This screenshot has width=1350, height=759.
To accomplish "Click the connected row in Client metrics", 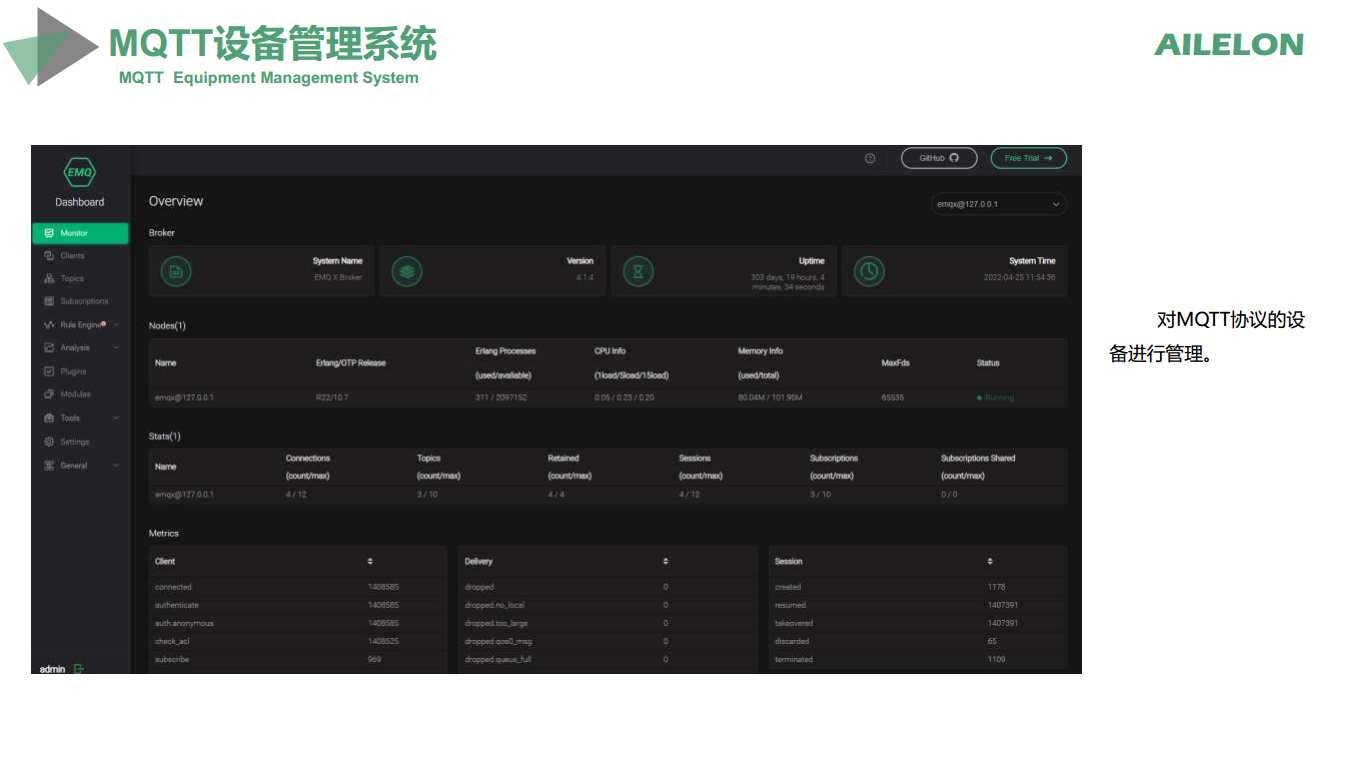I will 297,587.
